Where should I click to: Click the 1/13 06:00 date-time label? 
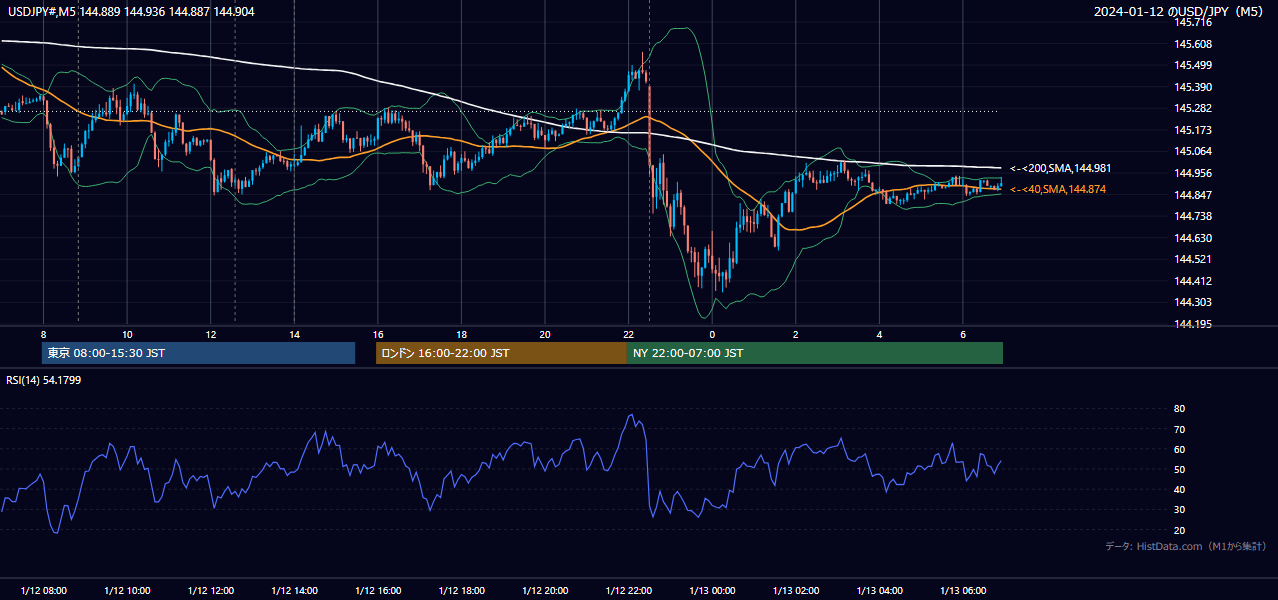(962, 591)
